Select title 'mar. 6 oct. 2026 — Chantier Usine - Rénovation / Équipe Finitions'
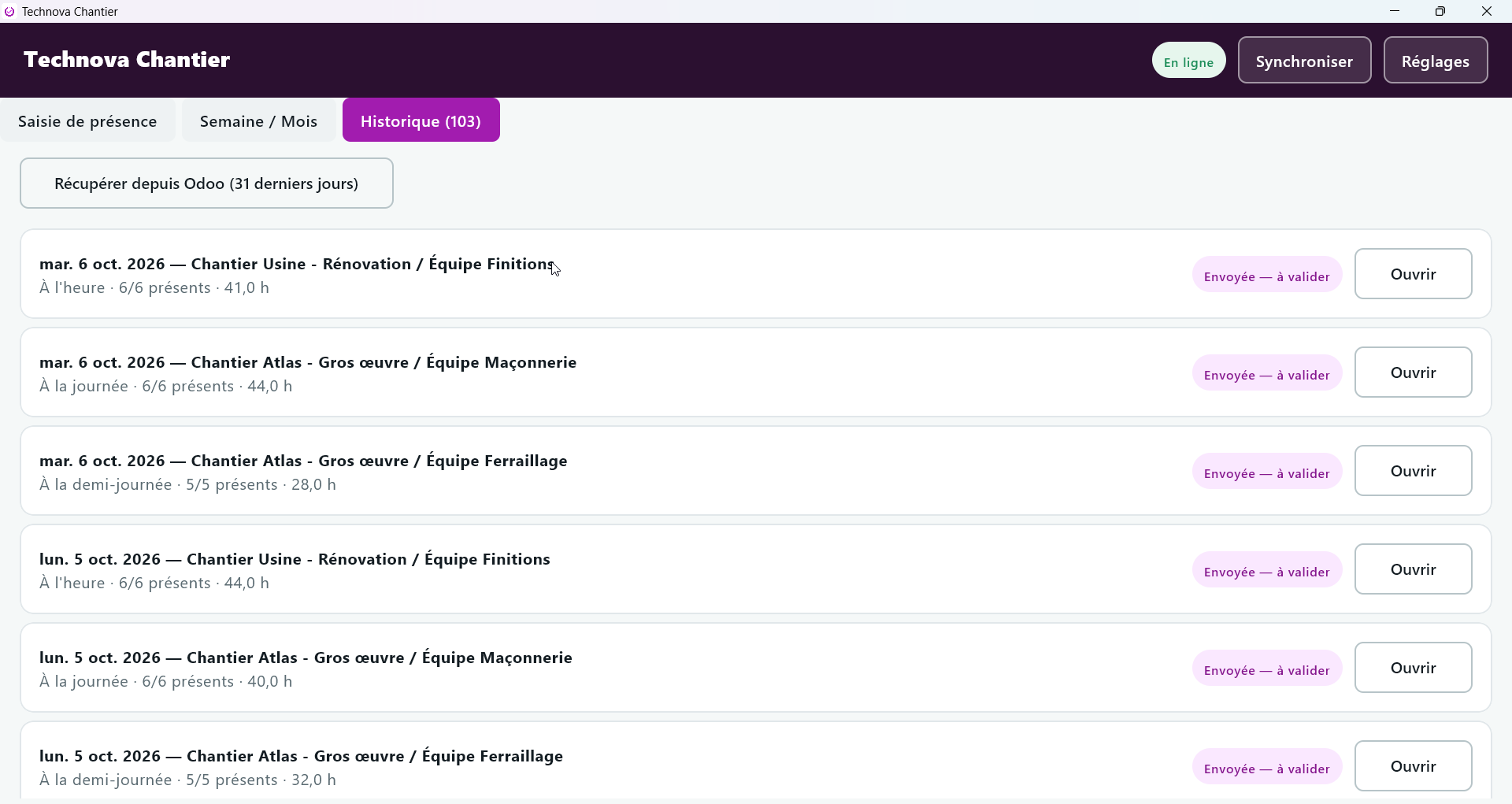 [297, 264]
